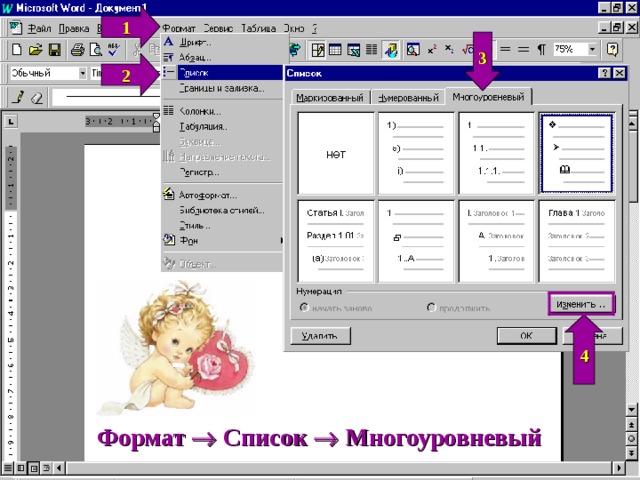
Task: Open Print Preview magnifier icon
Action: coord(96,49)
